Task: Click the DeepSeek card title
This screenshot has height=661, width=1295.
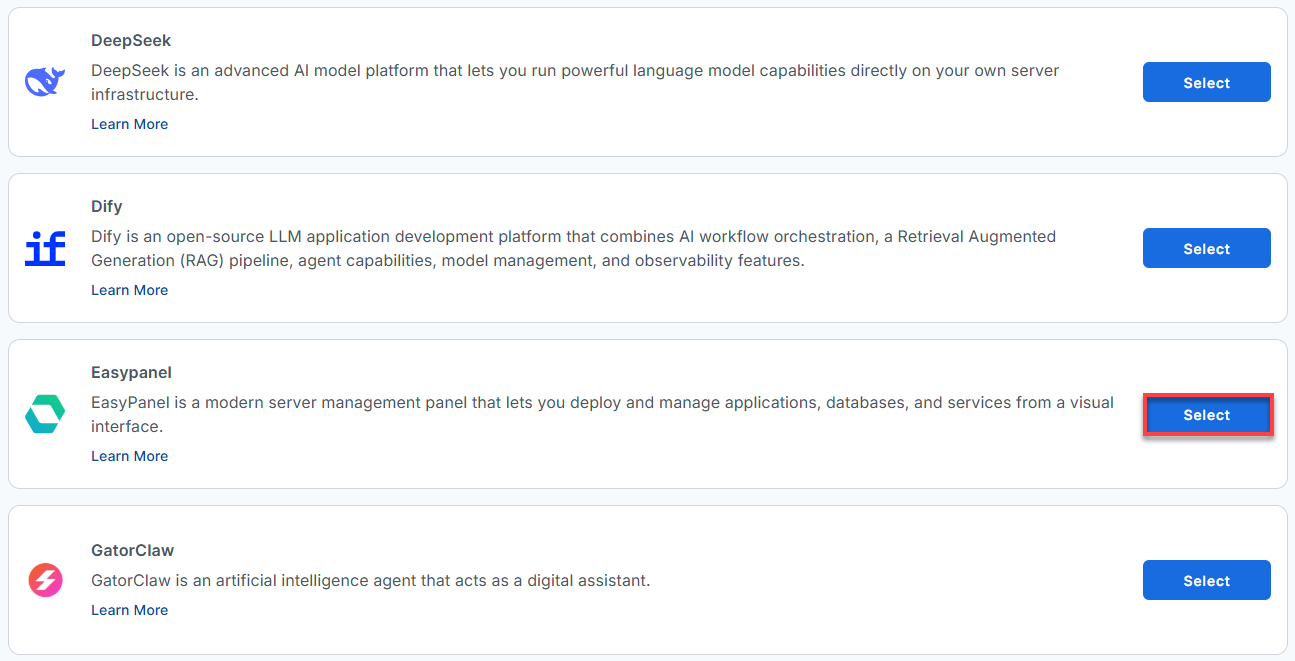Action: (x=131, y=41)
